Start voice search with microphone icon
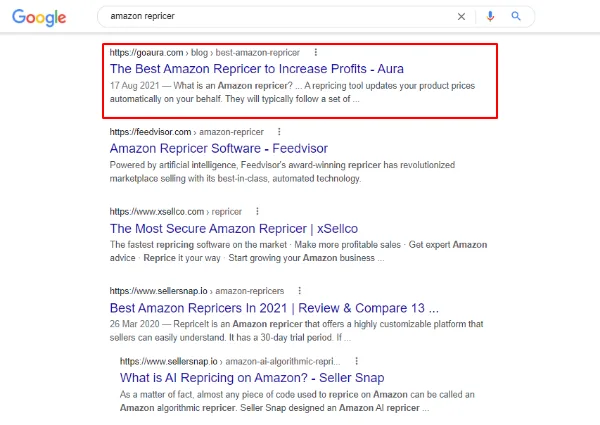Viewport: 600px width, 425px height. 490,16
